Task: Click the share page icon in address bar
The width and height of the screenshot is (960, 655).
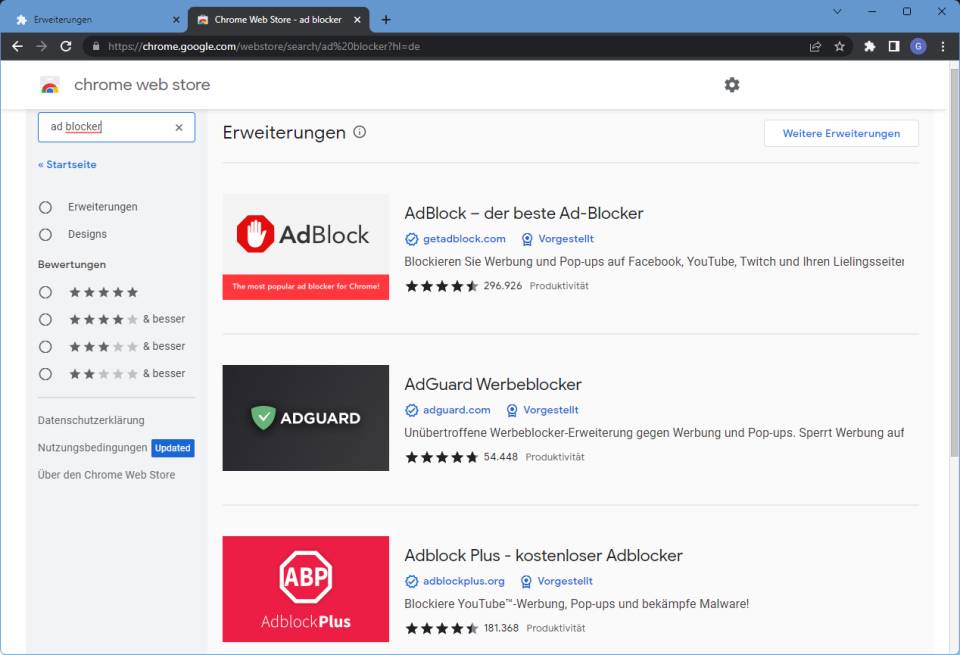Action: [815, 47]
